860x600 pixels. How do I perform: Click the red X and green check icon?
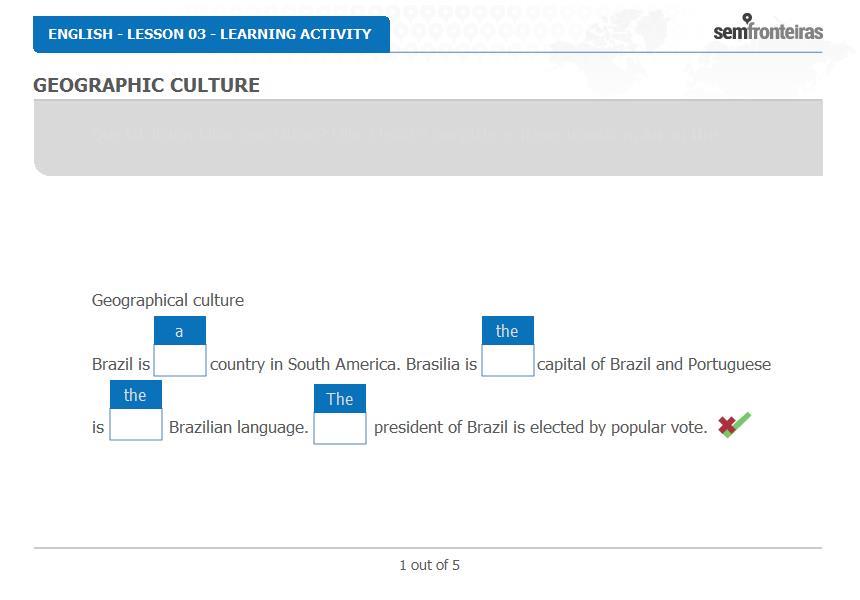734,425
